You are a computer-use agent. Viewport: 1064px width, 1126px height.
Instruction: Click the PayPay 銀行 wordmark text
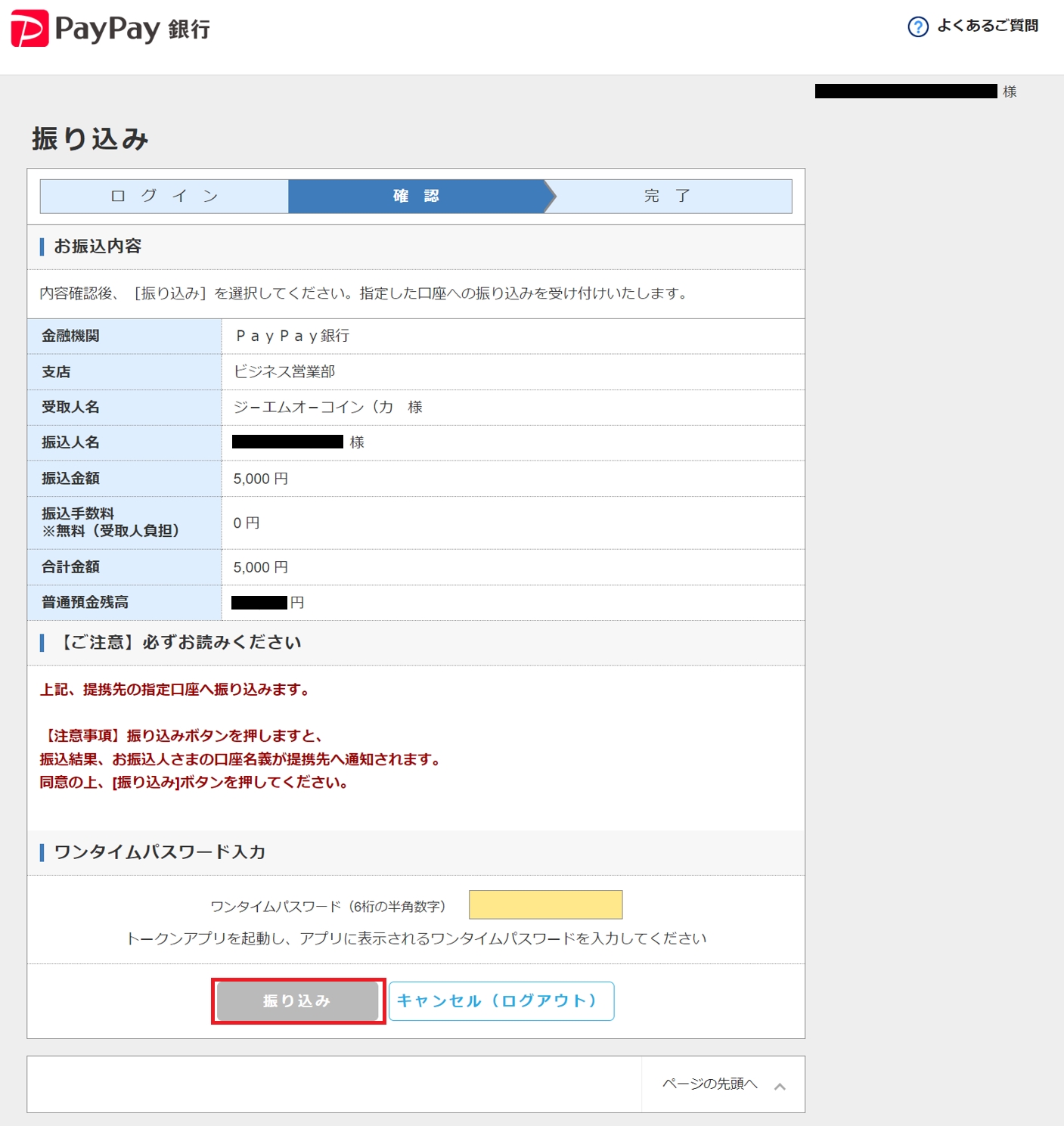coord(132,29)
